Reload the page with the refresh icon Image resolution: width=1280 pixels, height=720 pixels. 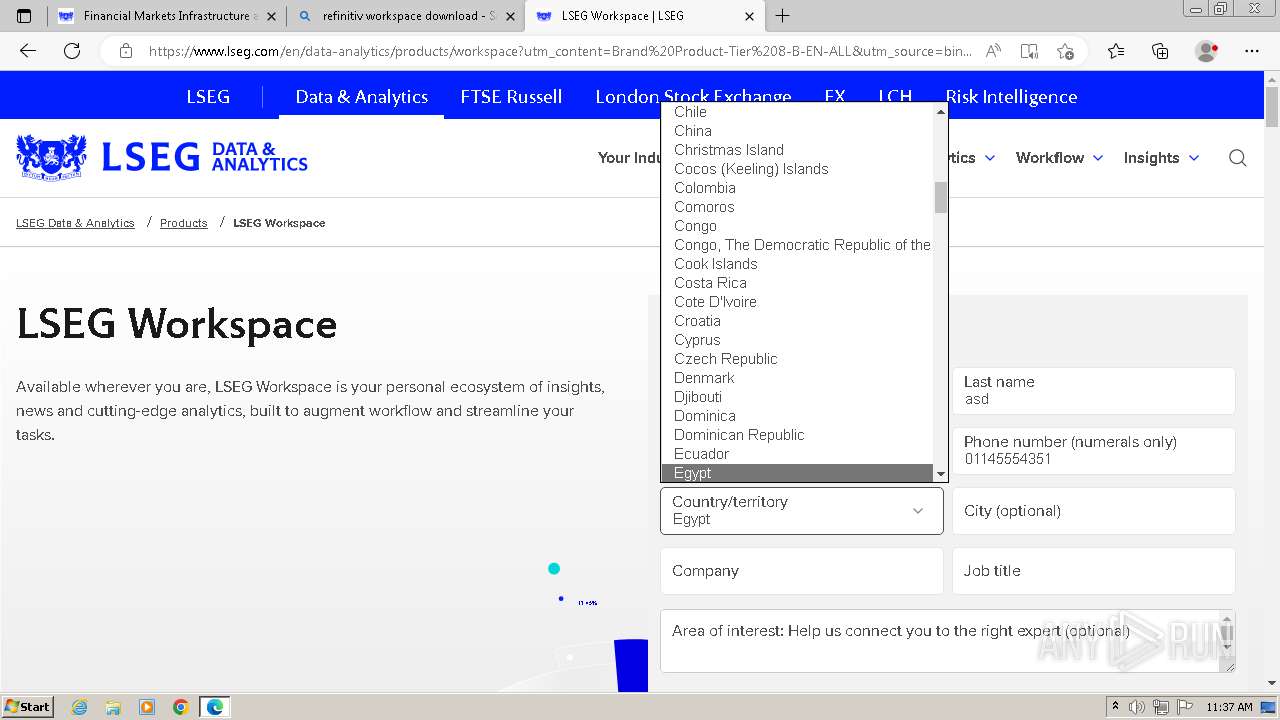pos(72,51)
